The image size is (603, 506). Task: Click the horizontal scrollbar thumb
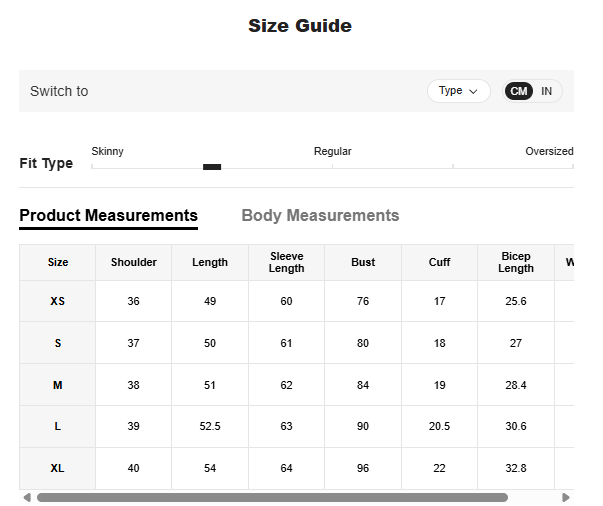point(272,497)
